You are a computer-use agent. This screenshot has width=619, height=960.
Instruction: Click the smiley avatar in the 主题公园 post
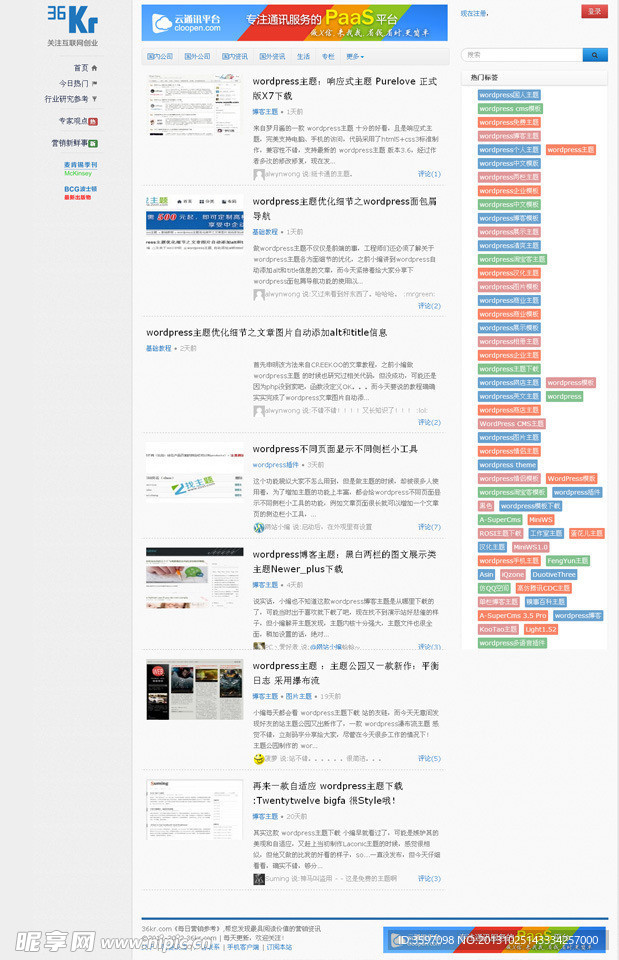click(258, 759)
